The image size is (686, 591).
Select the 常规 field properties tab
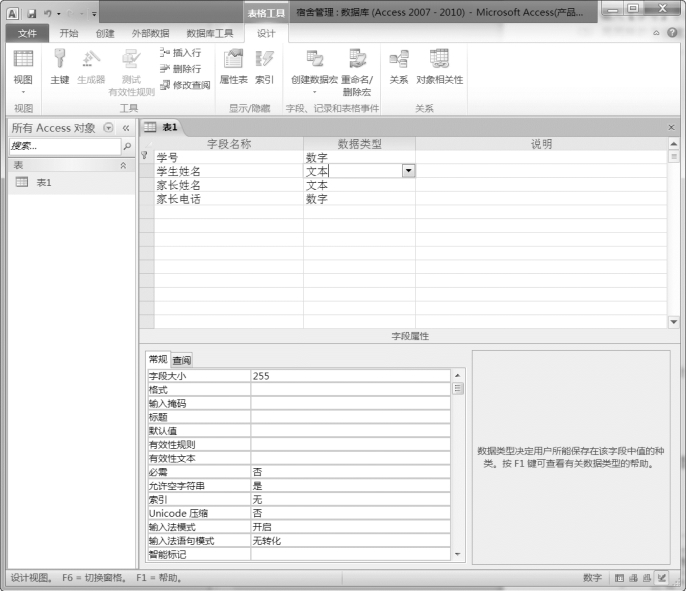pyautogui.click(x=158, y=359)
